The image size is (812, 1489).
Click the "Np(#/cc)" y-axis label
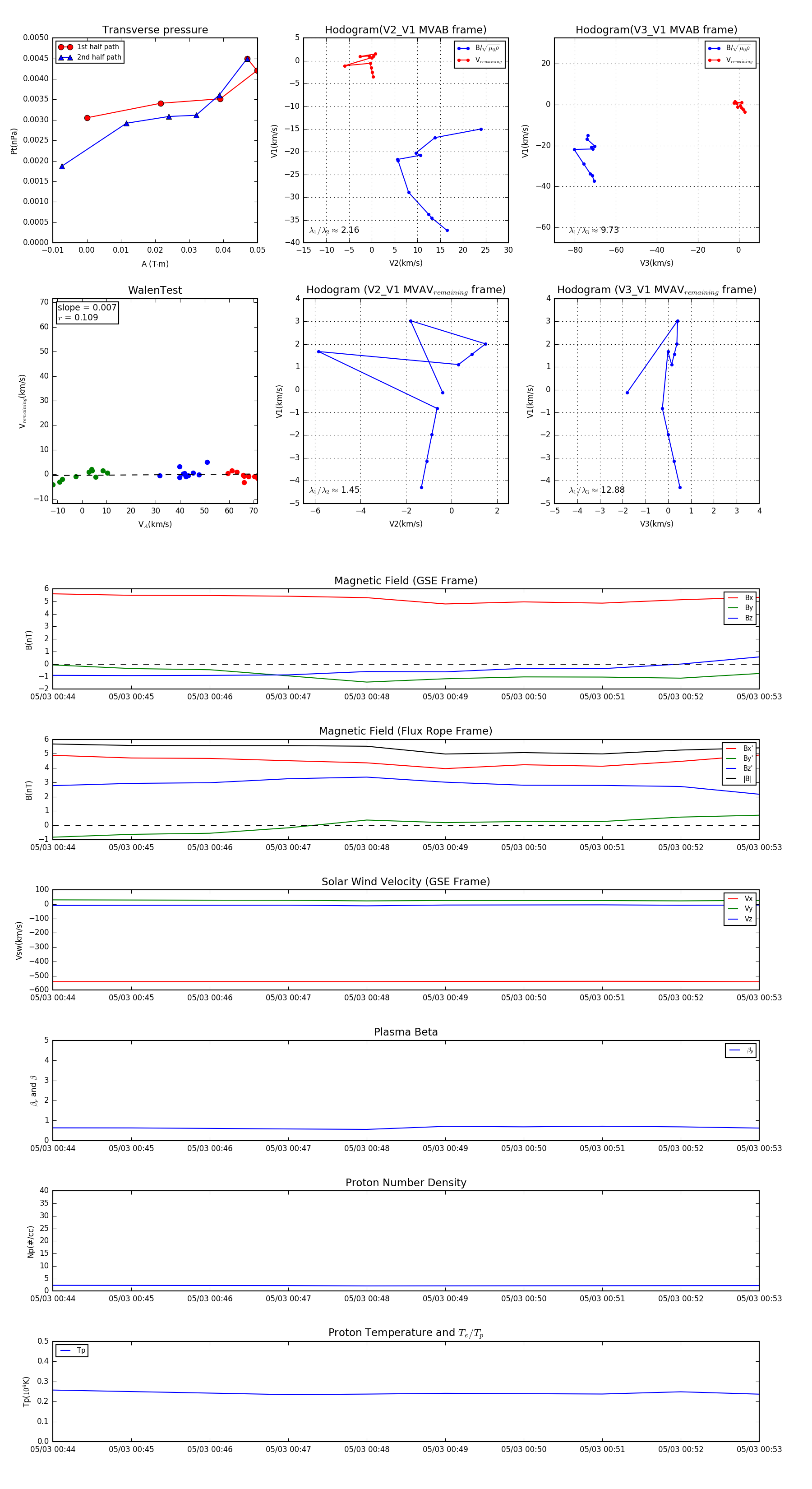point(31,1242)
